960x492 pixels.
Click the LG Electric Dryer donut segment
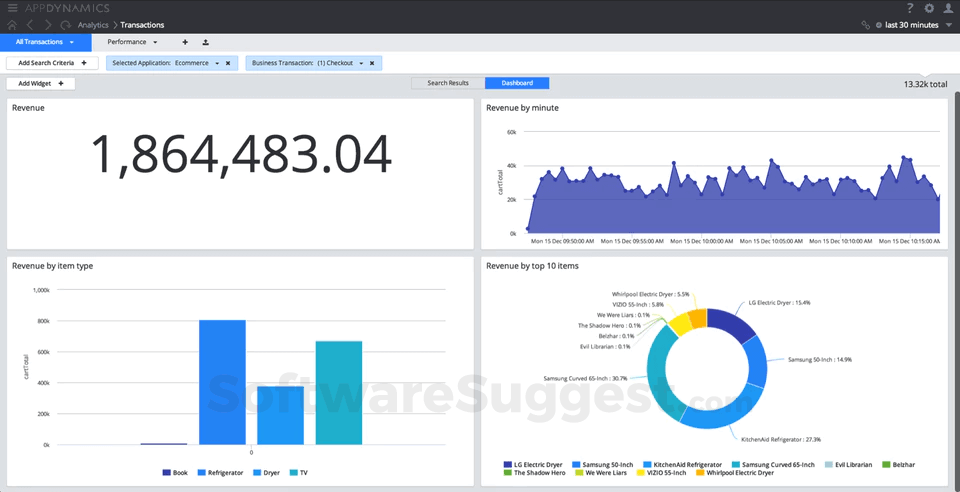tap(730, 324)
